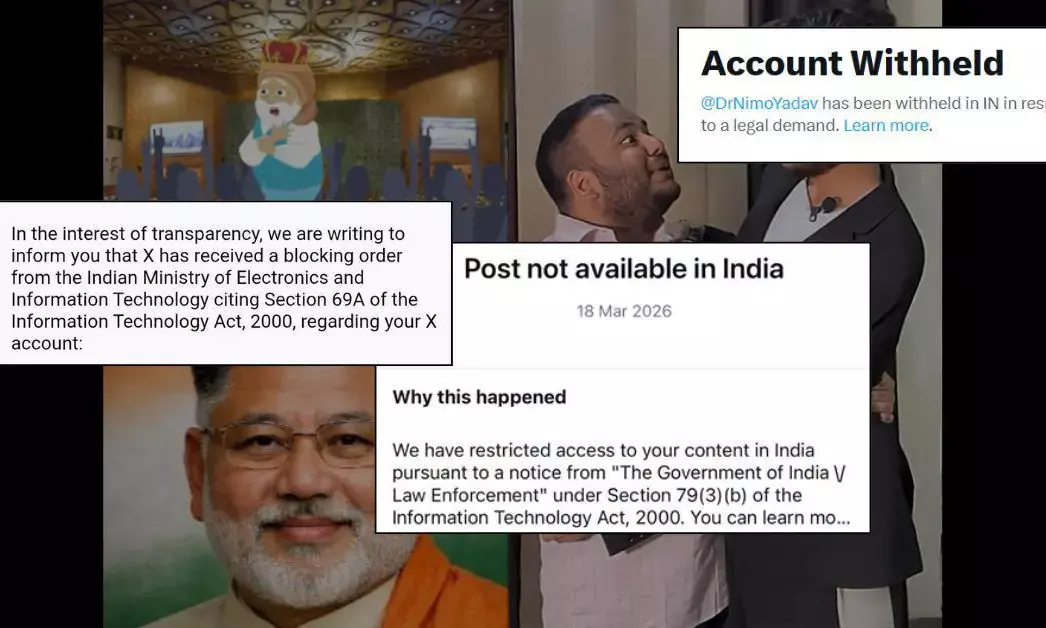The image size is (1046, 628).
Task: Click the Post not available in India title
Action: click(x=624, y=269)
